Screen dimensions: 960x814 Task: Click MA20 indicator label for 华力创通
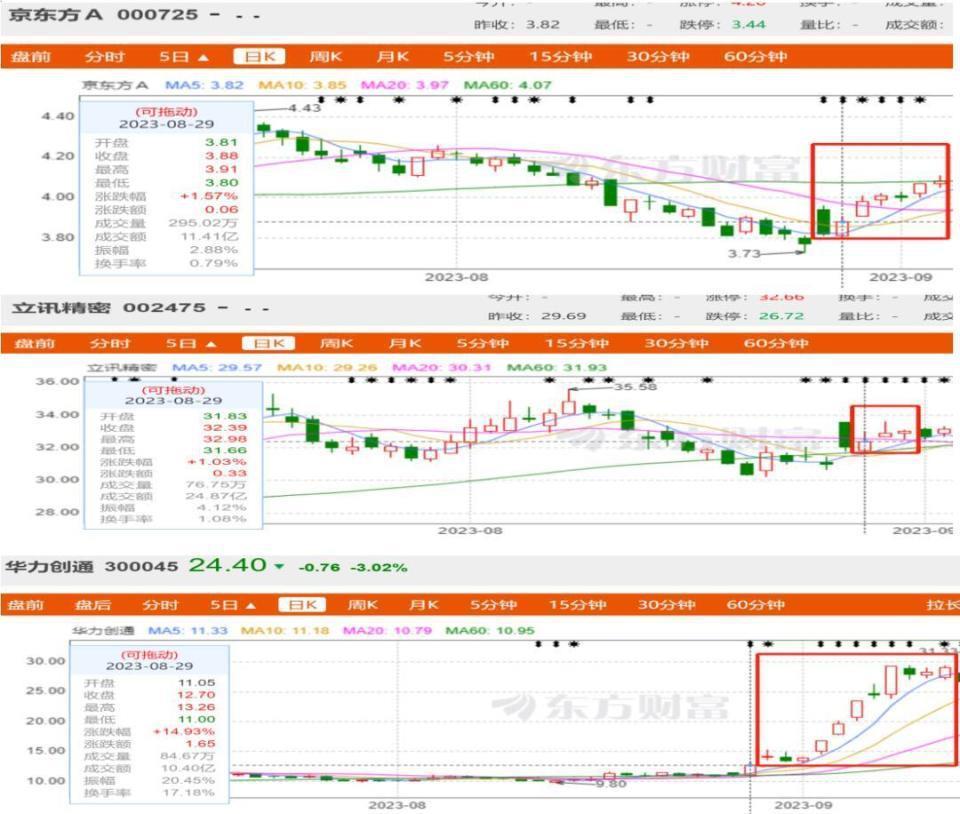coord(387,630)
